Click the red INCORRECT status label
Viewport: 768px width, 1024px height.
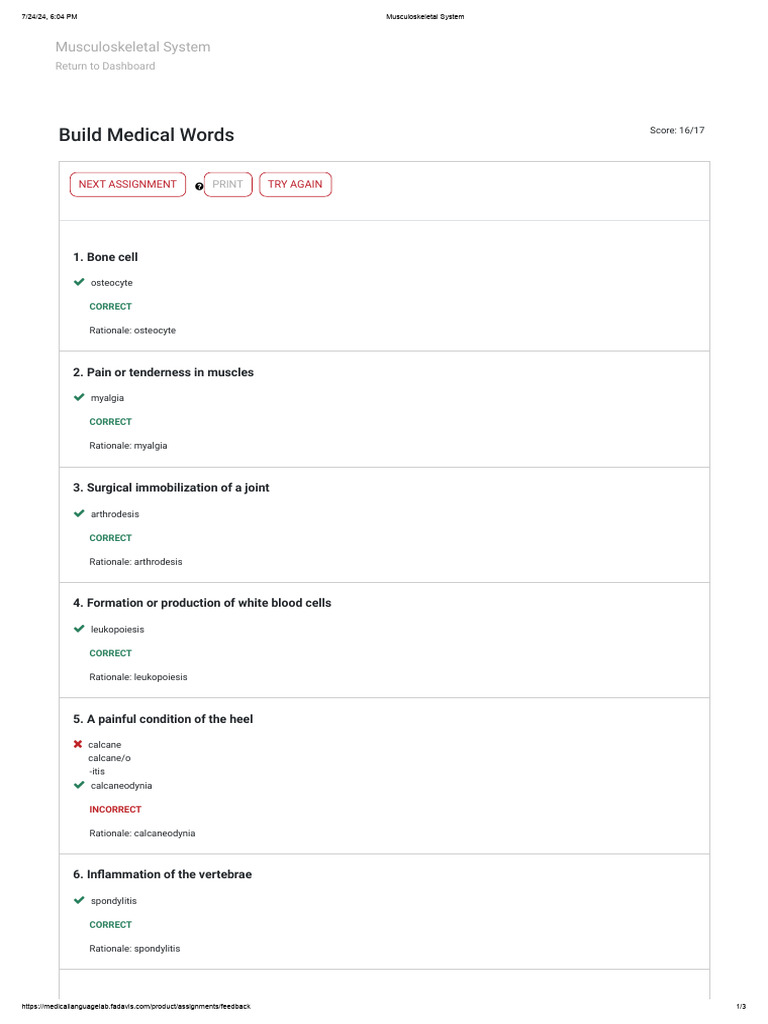[x=115, y=809]
